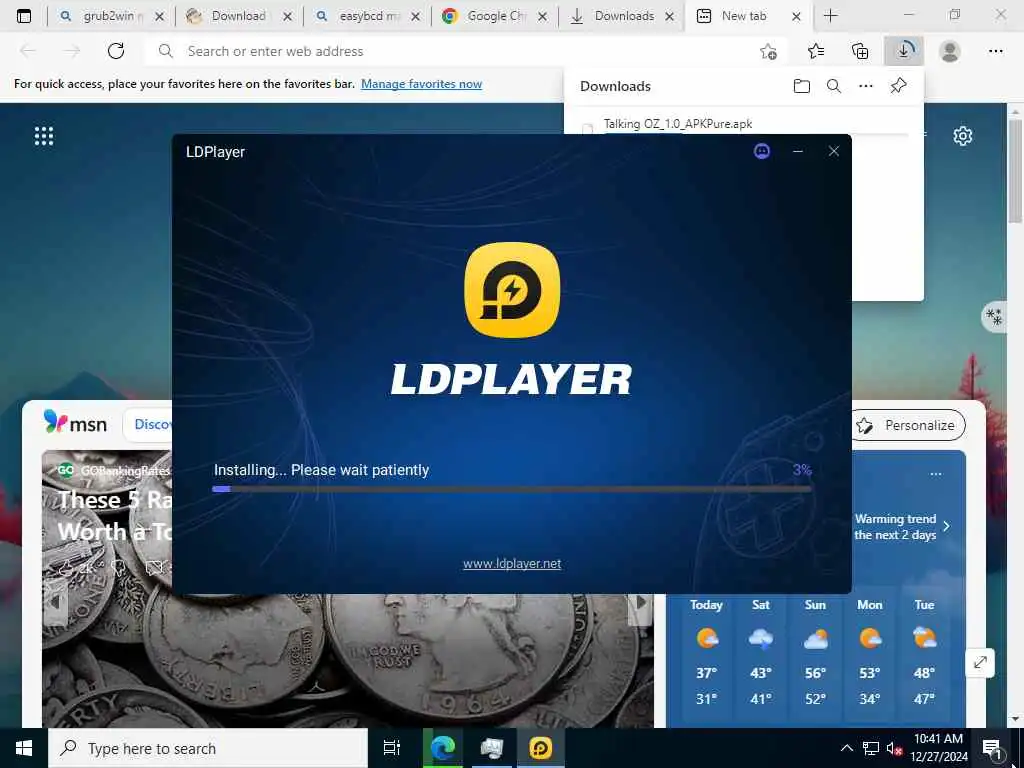Close the LDPlayer installer window
Screen dimensions: 1024x768
click(x=833, y=152)
